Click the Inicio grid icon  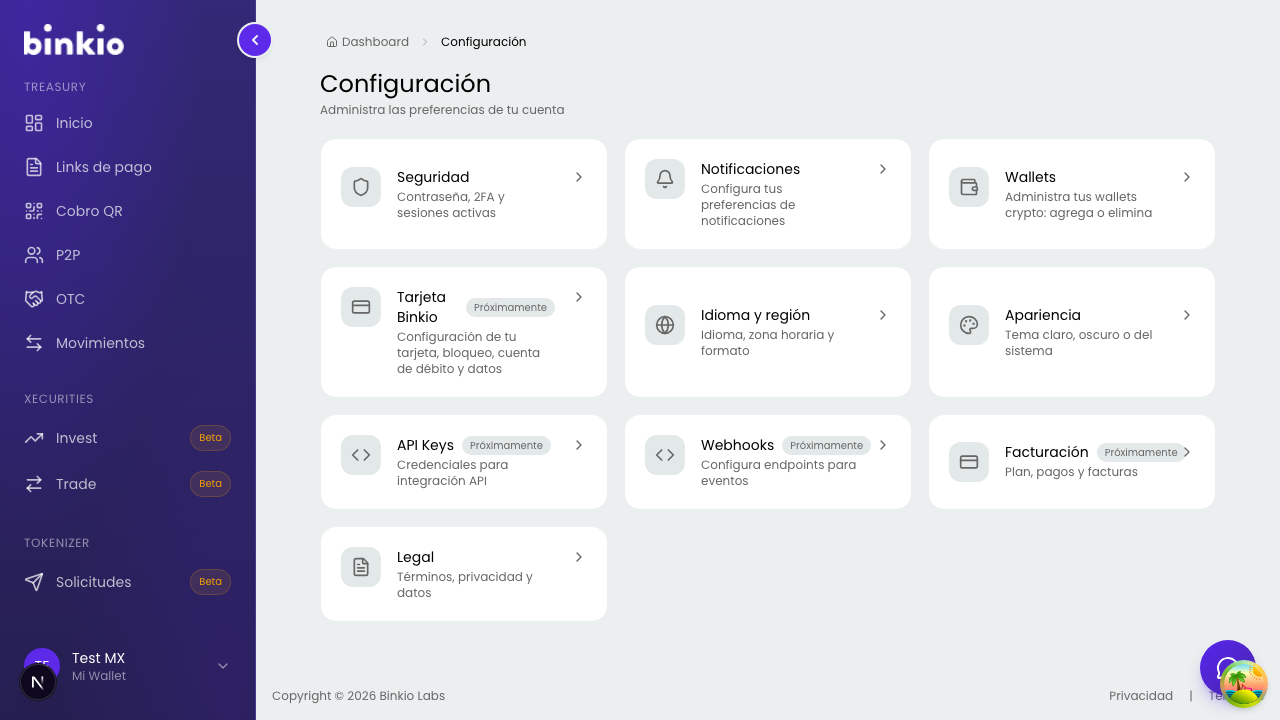[34, 123]
